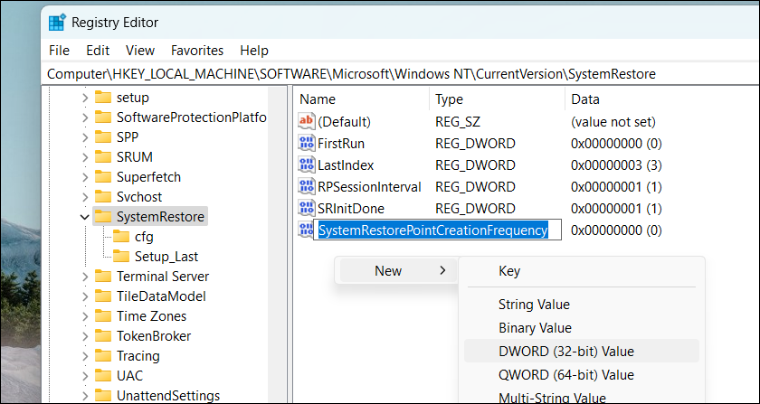Screen dimensions: 760x404
Task: Expand the Terminal Server tree node
Action: pos(84,276)
